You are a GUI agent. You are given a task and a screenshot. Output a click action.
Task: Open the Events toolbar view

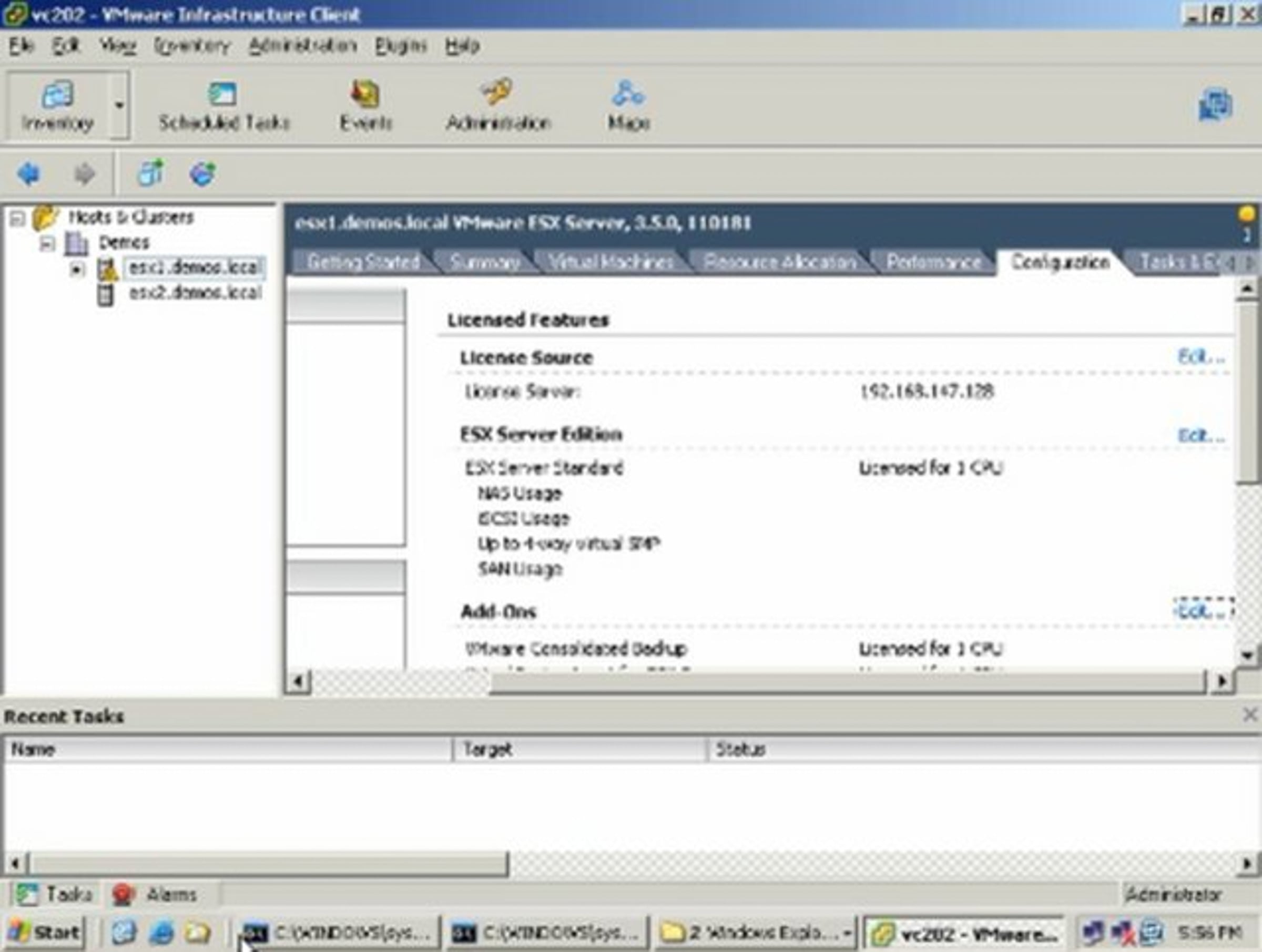(x=365, y=106)
